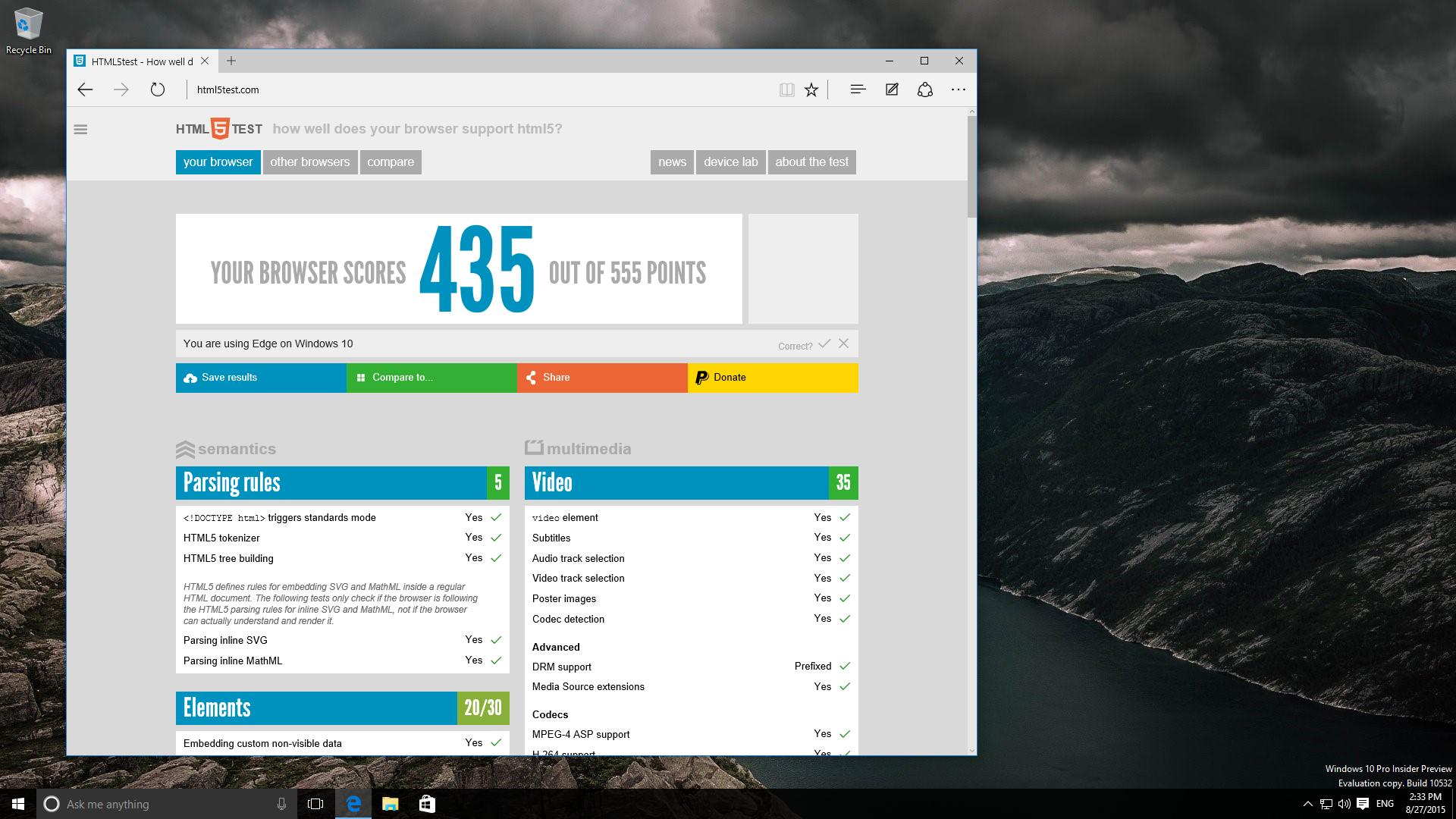Viewport: 1456px width, 819px height.
Task: Refresh the html5test page
Action: (x=158, y=89)
